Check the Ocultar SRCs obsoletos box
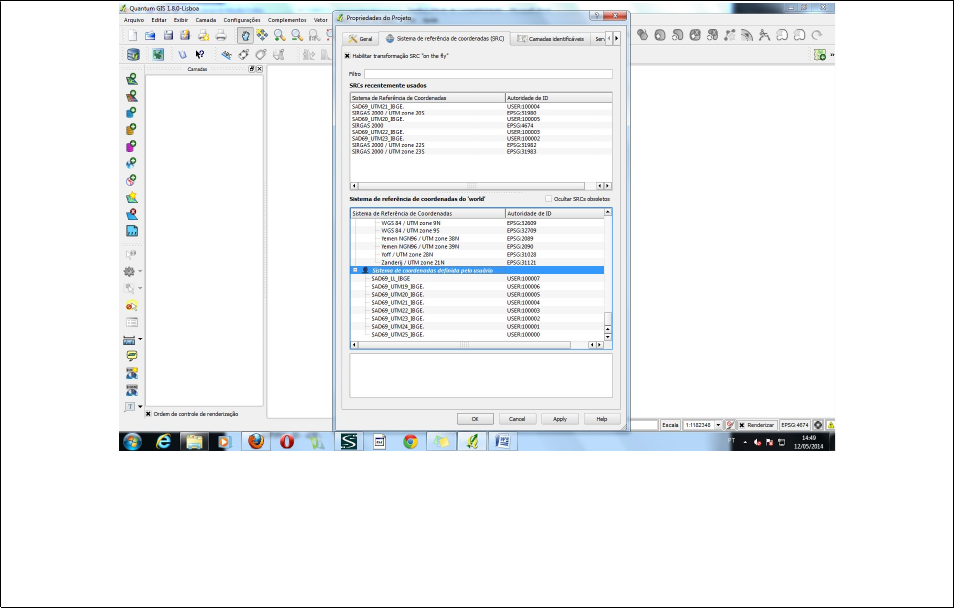The image size is (954, 608). point(548,198)
